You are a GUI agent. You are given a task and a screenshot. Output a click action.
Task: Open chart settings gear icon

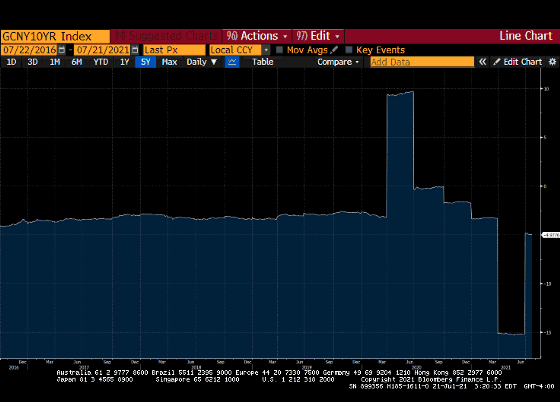552,62
